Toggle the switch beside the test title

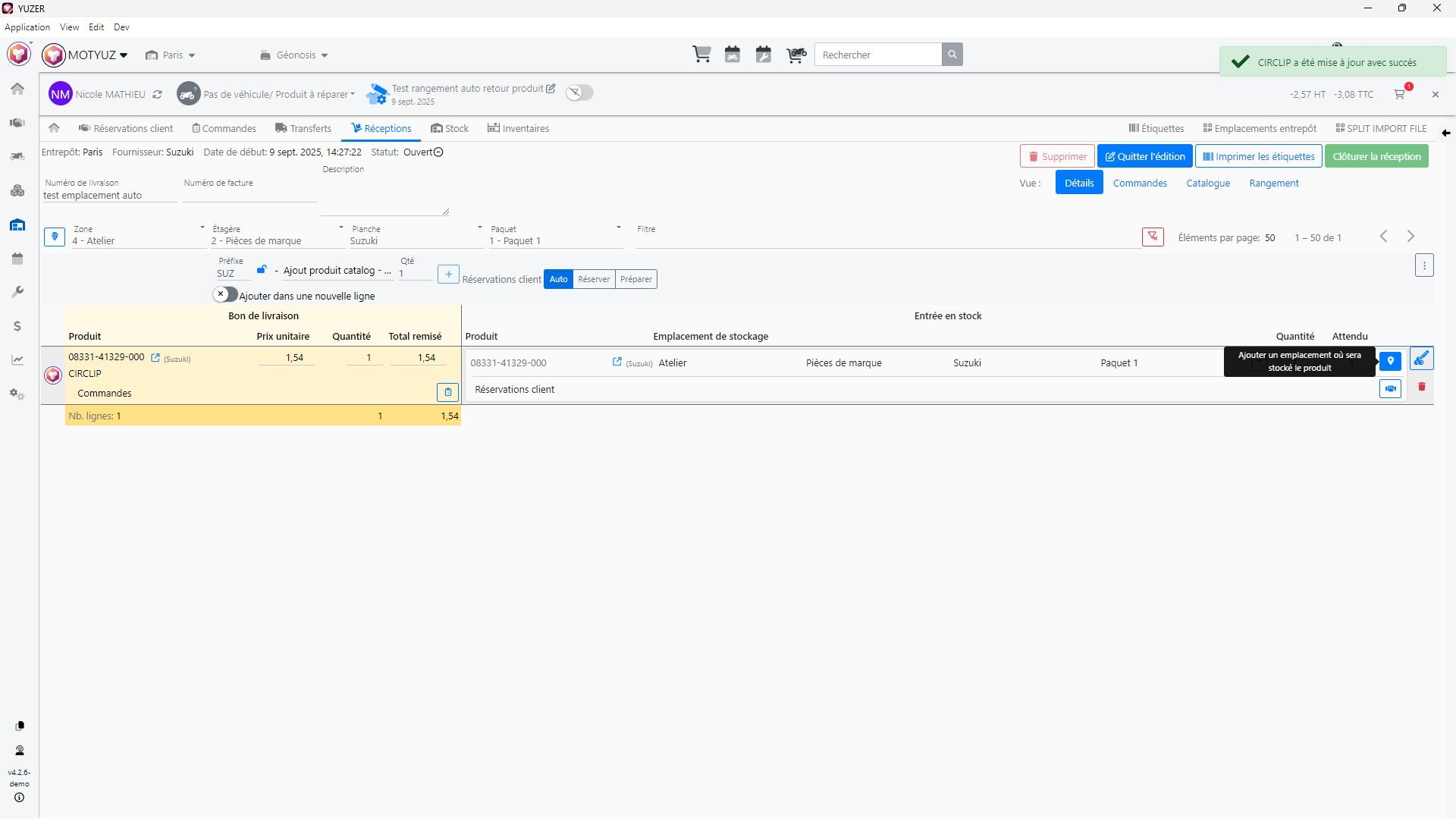[579, 93]
